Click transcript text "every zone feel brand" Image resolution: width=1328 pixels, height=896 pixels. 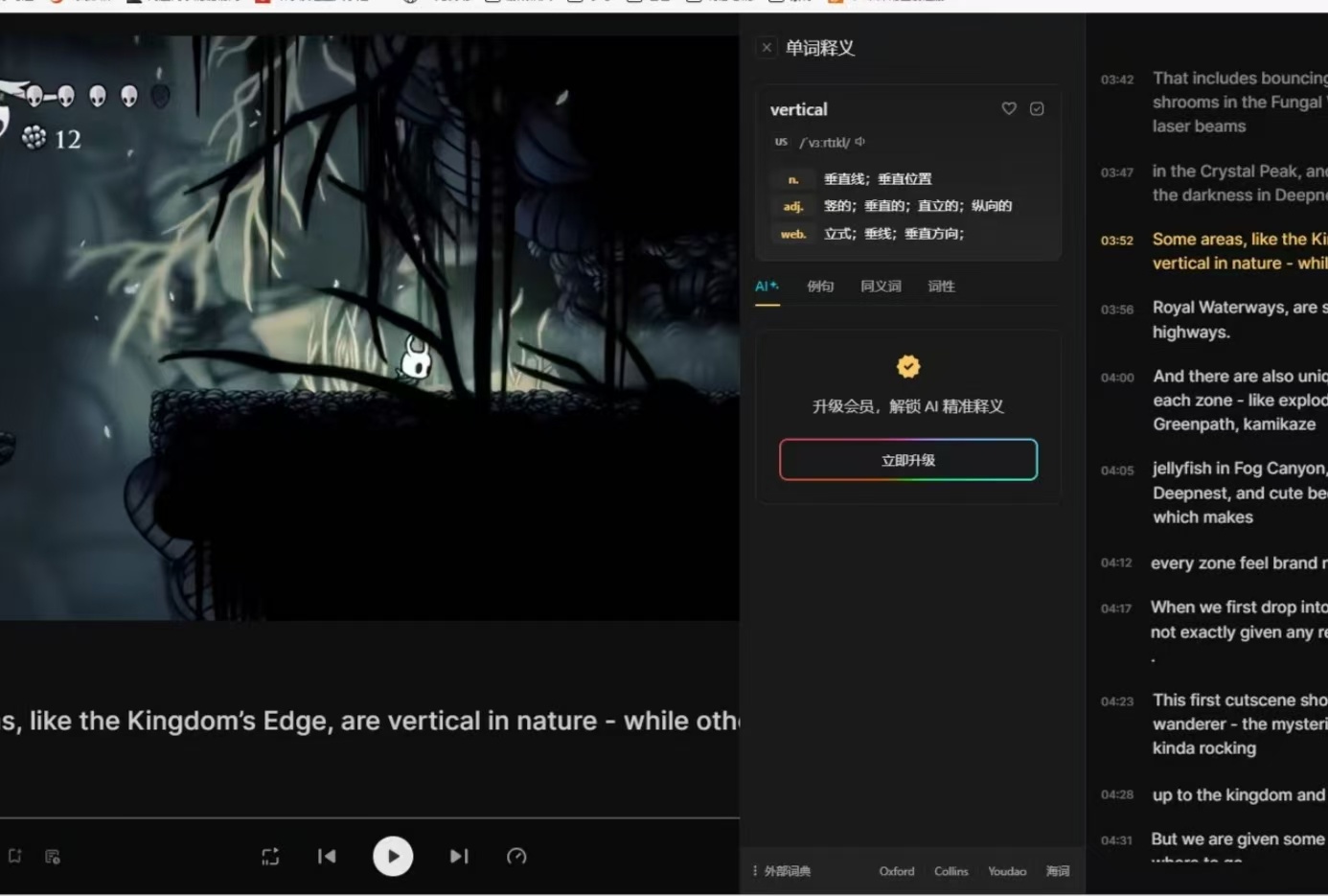(1234, 563)
